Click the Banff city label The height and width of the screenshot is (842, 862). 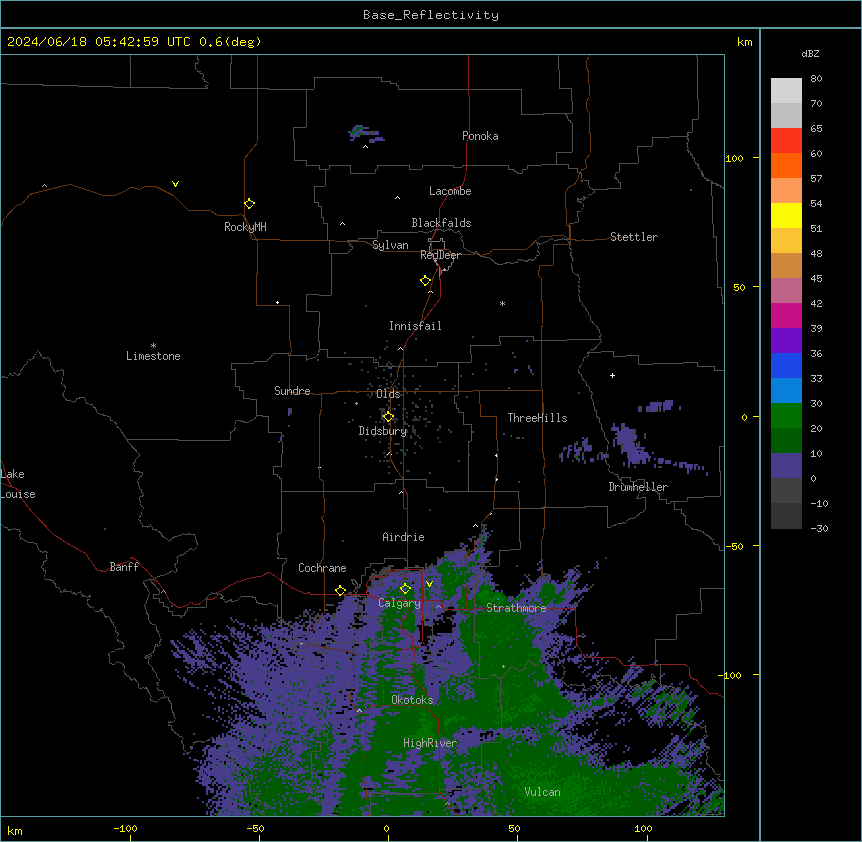[124, 567]
